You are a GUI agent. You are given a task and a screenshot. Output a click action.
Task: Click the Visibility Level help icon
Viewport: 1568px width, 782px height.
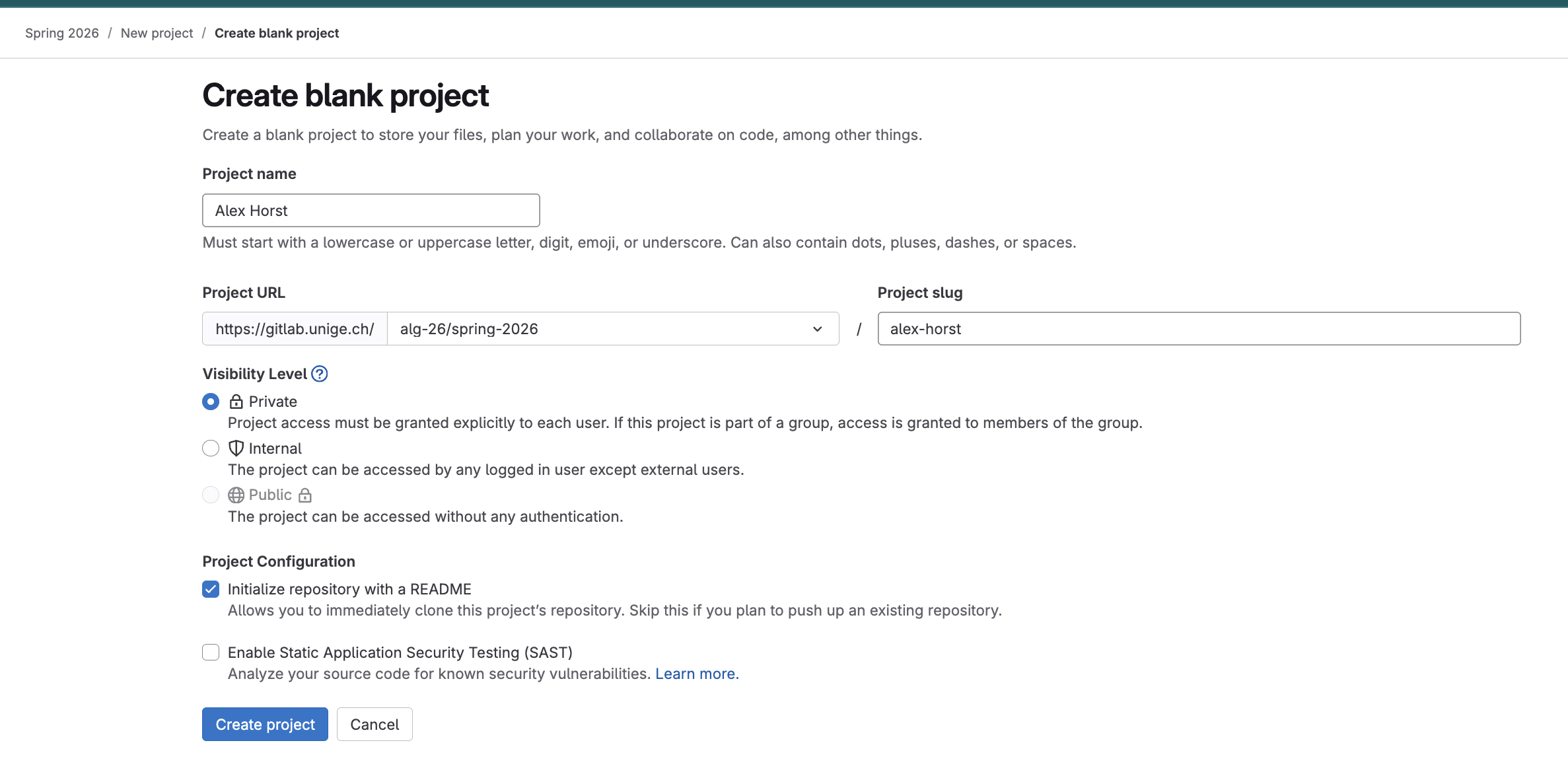[320, 374]
